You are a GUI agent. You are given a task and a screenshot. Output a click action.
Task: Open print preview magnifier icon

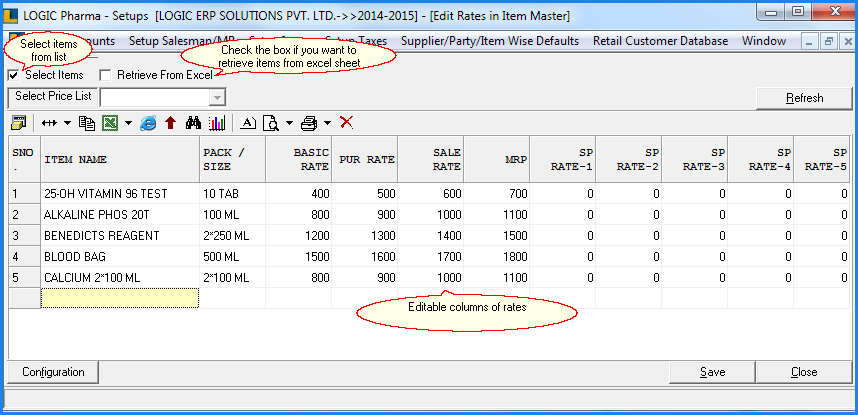[x=271, y=123]
